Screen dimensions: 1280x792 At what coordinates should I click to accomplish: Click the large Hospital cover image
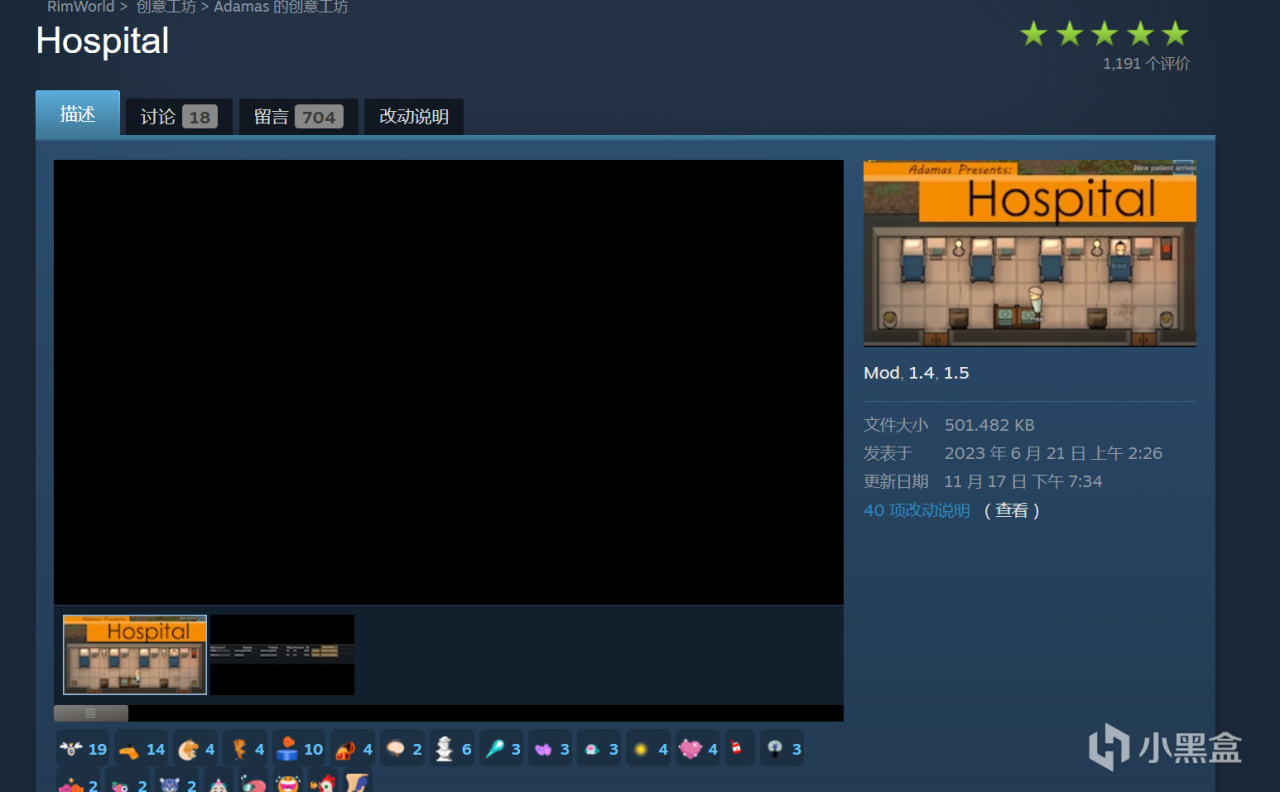pyautogui.click(x=1030, y=253)
